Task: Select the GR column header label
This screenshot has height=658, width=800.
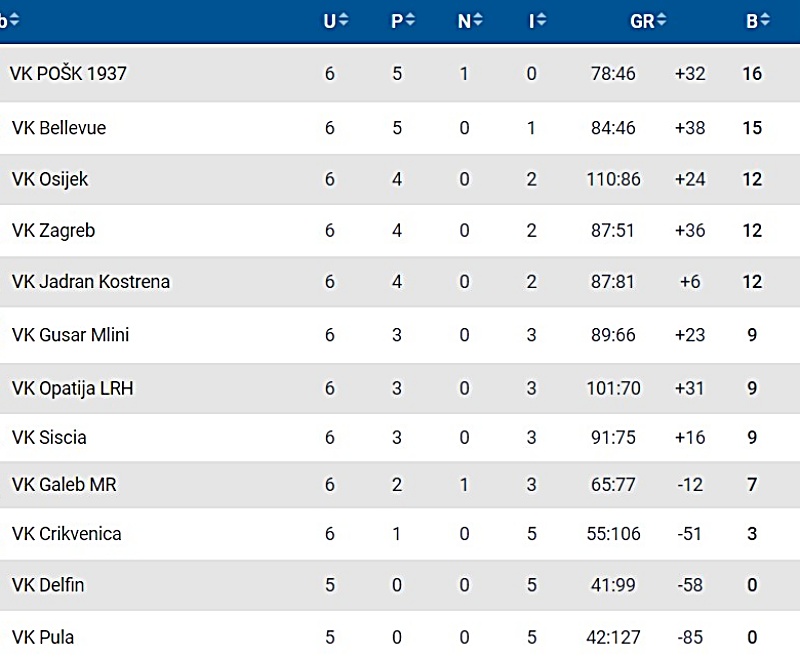Action: [x=642, y=21]
